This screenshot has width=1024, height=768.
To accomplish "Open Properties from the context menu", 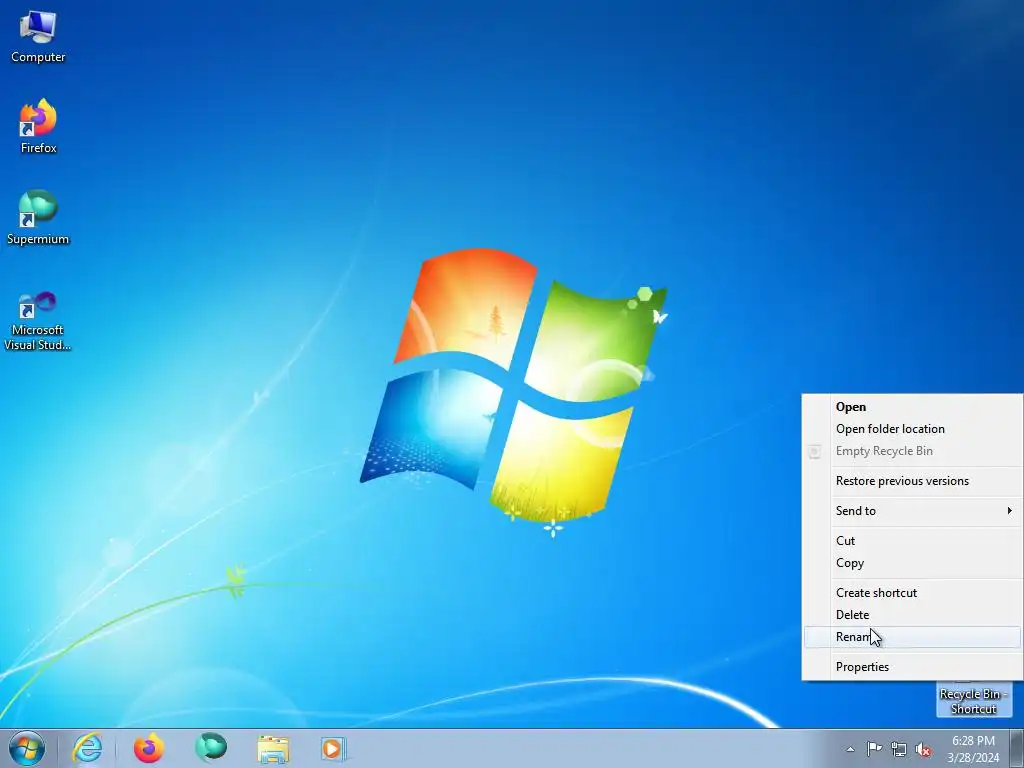I will coord(912,667).
